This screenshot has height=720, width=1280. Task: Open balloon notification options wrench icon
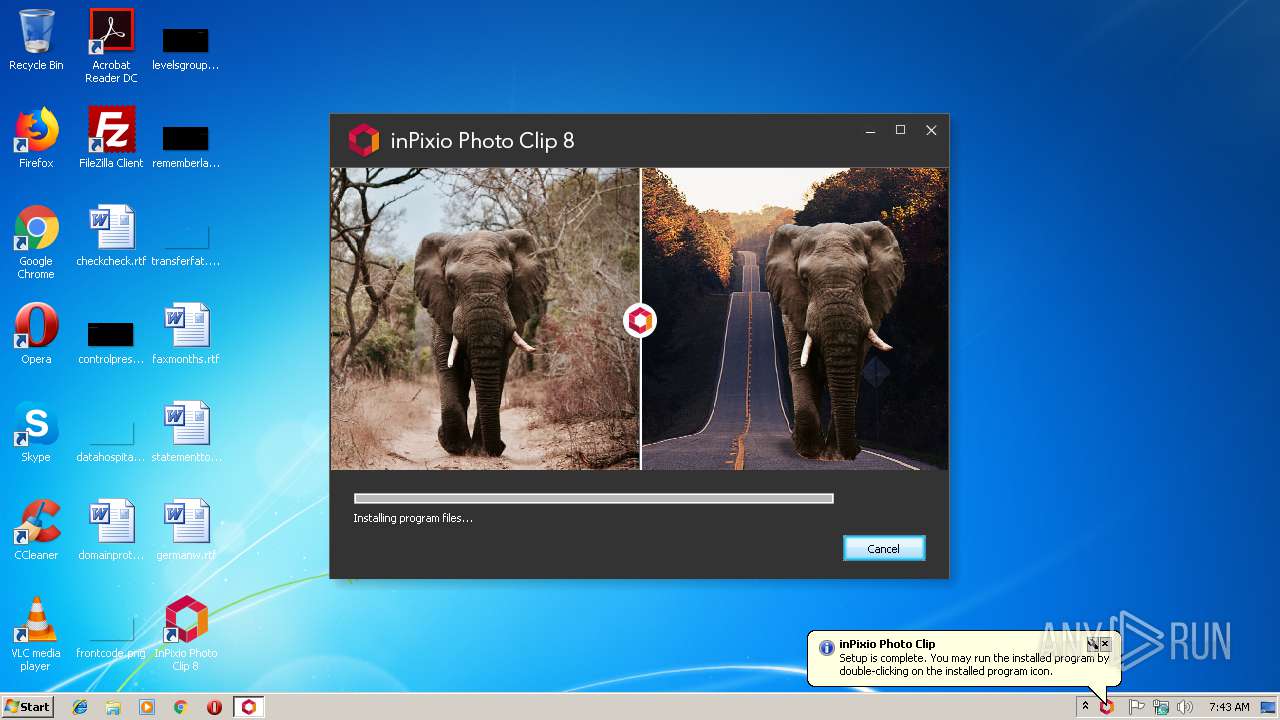[x=1093, y=644]
